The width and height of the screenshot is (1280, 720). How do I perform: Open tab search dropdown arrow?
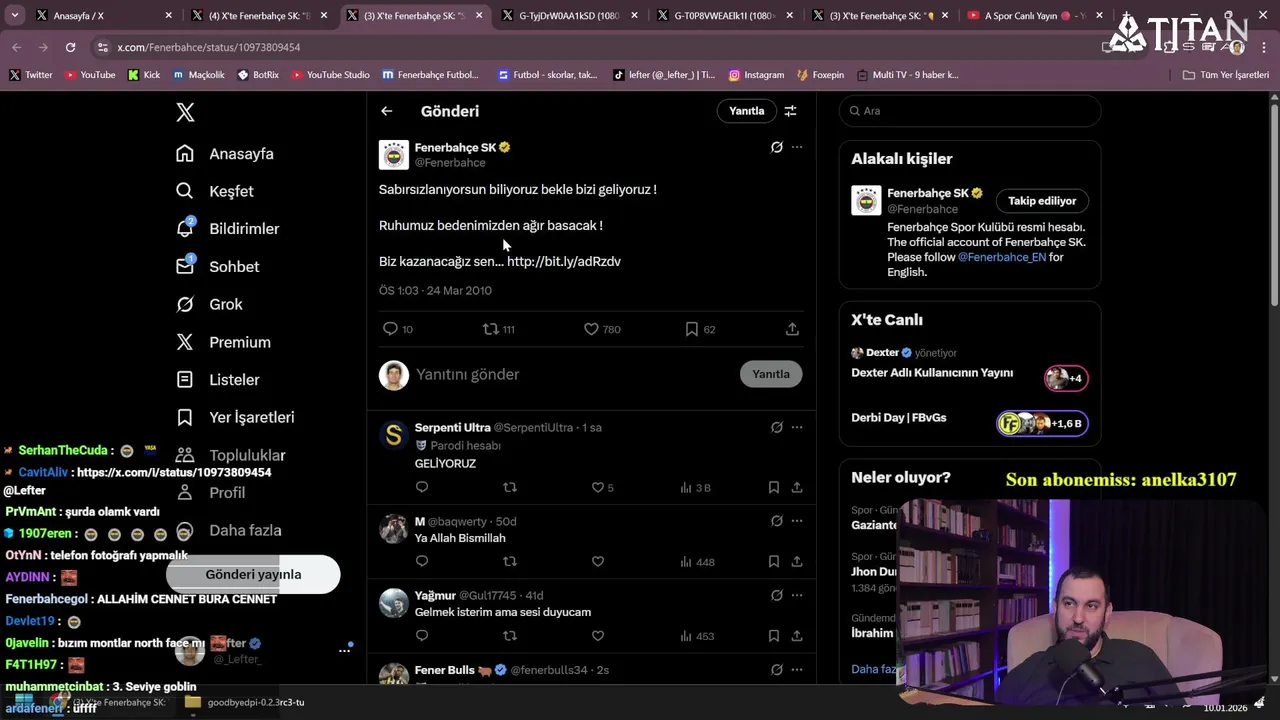coord(15,15)
